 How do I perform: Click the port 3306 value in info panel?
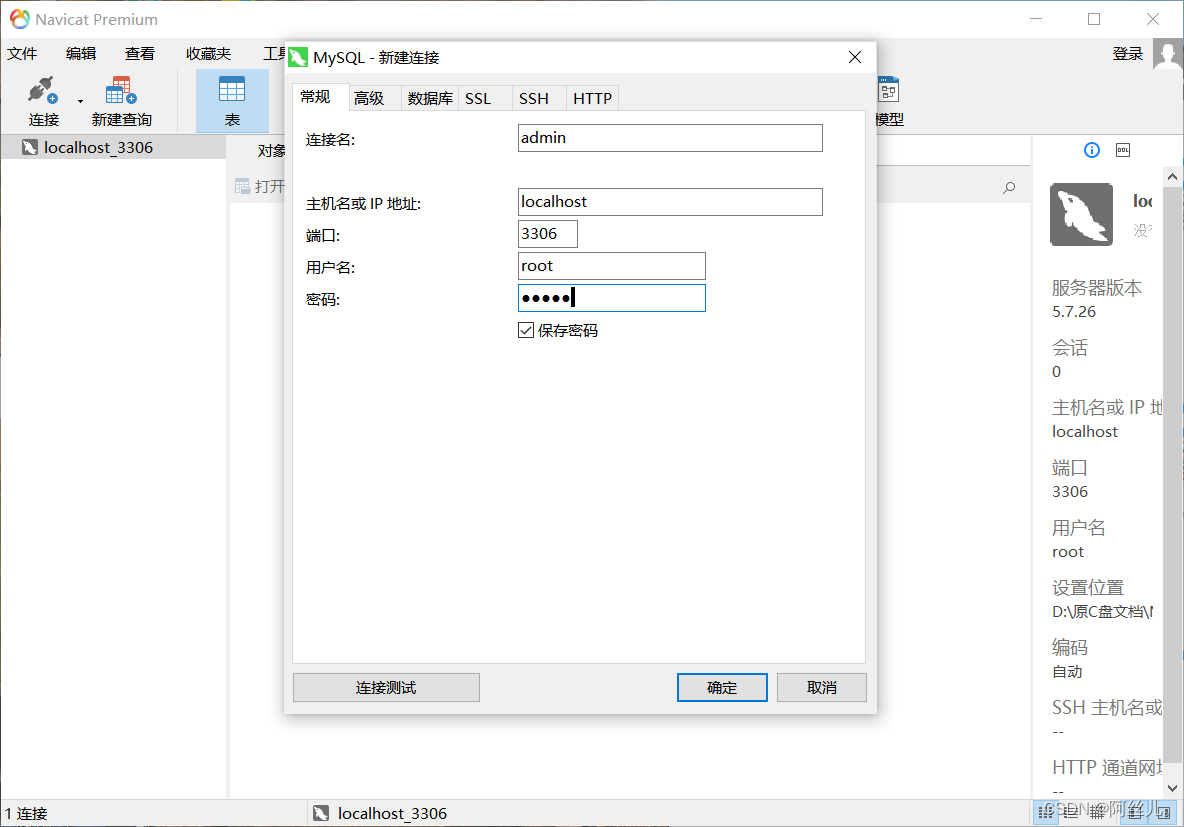(1070, 492)
